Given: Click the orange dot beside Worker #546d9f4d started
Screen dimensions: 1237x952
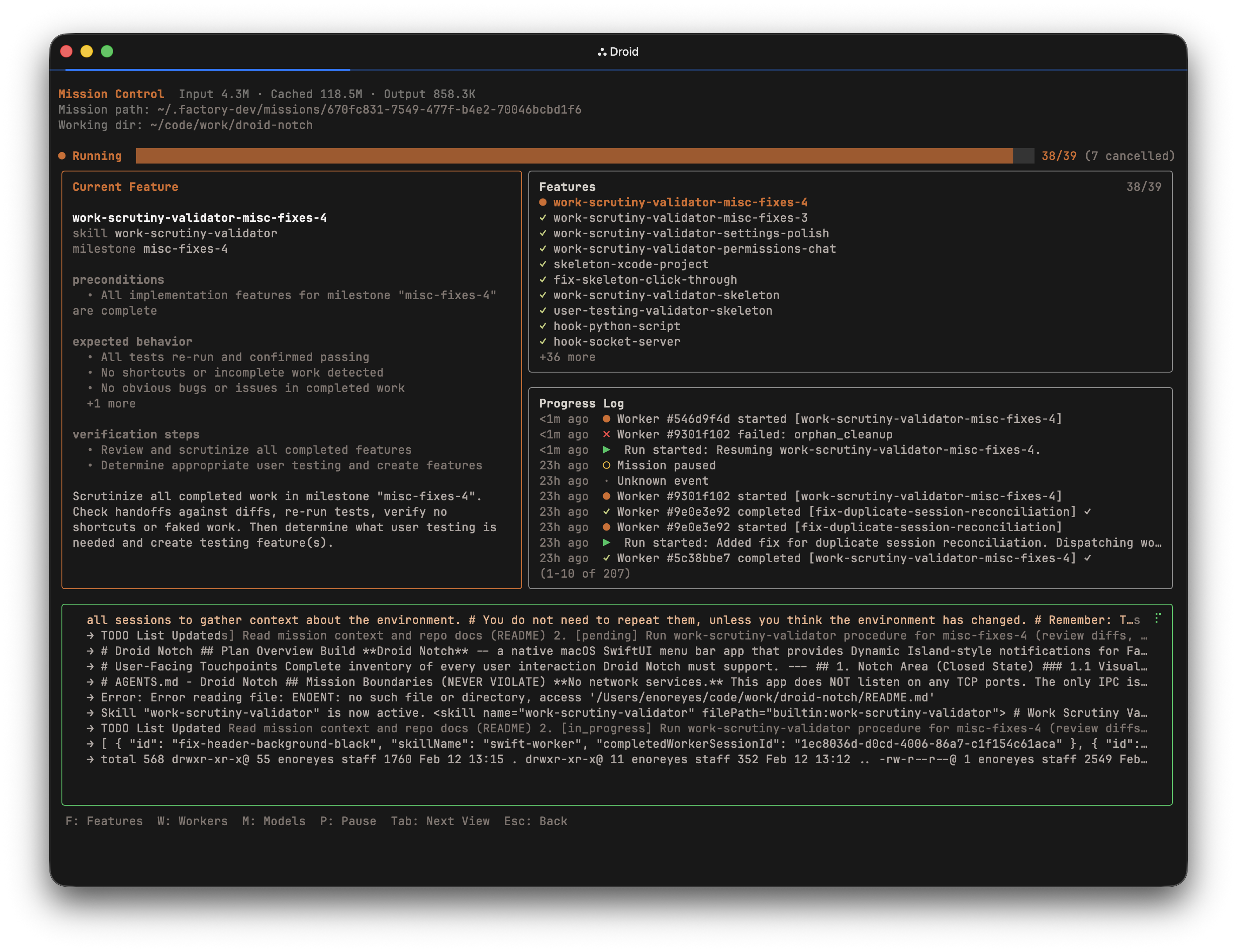Looking at the screenshot, I should 606,419.
